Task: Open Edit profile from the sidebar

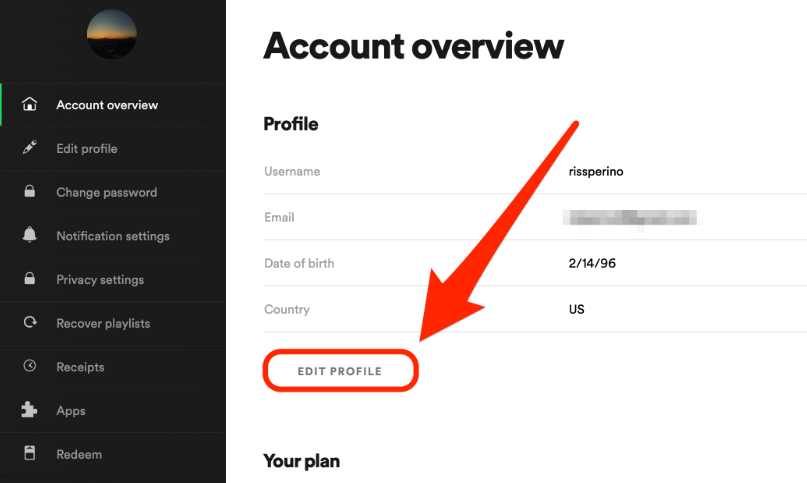Action: pyautogui.click(x=113, y=149)
